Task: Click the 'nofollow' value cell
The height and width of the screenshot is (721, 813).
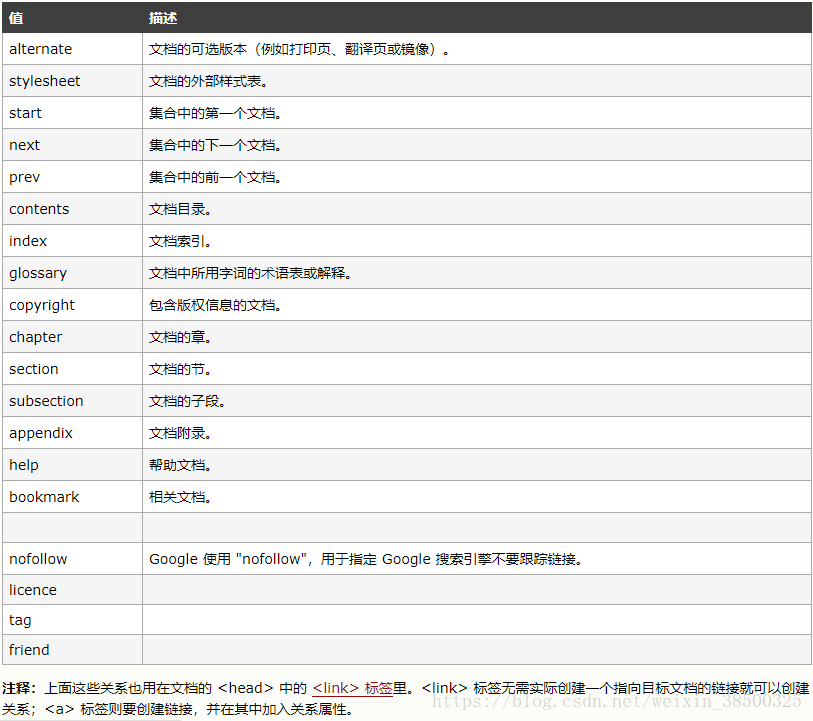Action: 73,559
